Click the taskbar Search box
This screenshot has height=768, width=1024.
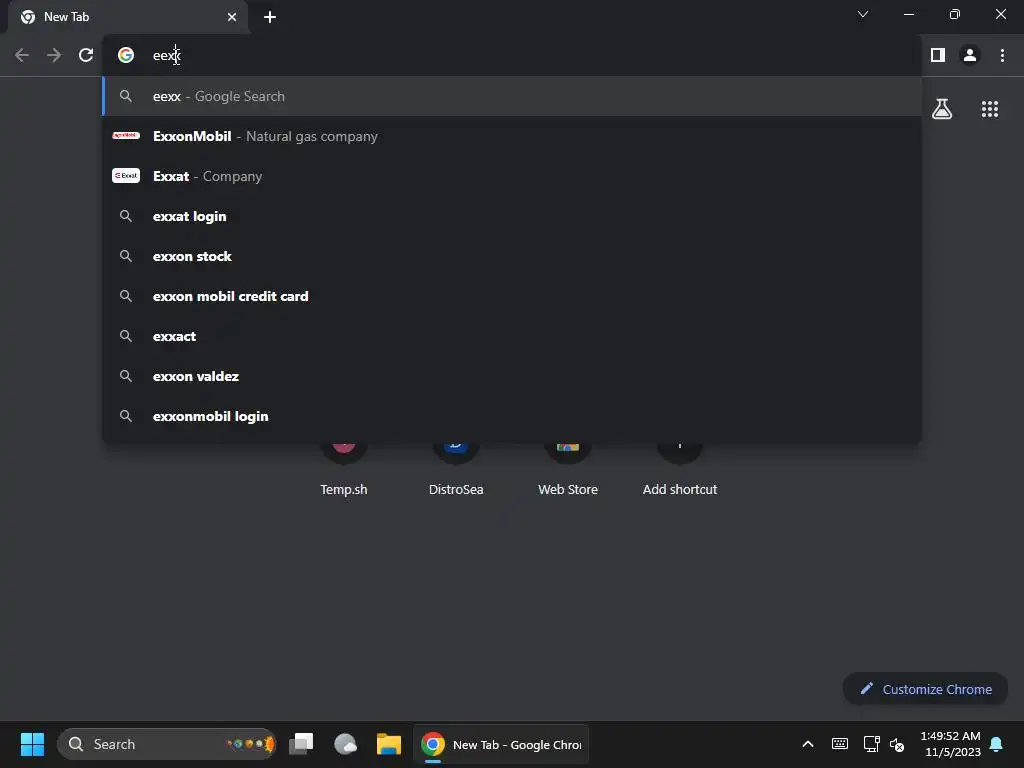[167, 744]
